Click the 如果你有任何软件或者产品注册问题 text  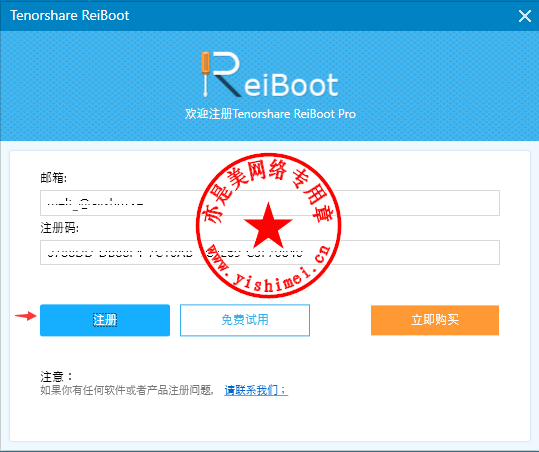pyautogui.click(x=127, y=390)
